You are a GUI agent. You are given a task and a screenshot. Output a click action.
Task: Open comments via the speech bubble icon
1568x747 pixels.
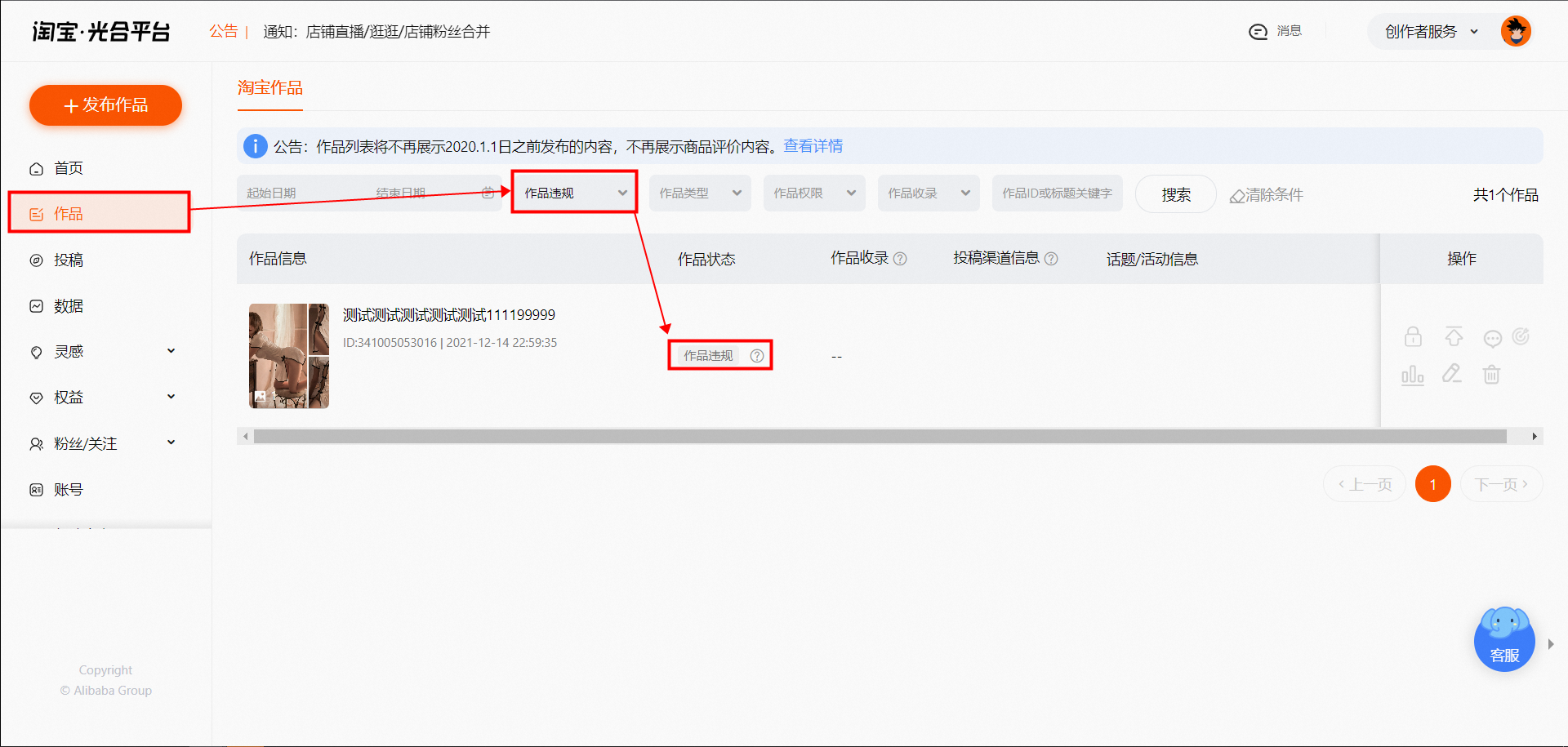point(1492,338)
